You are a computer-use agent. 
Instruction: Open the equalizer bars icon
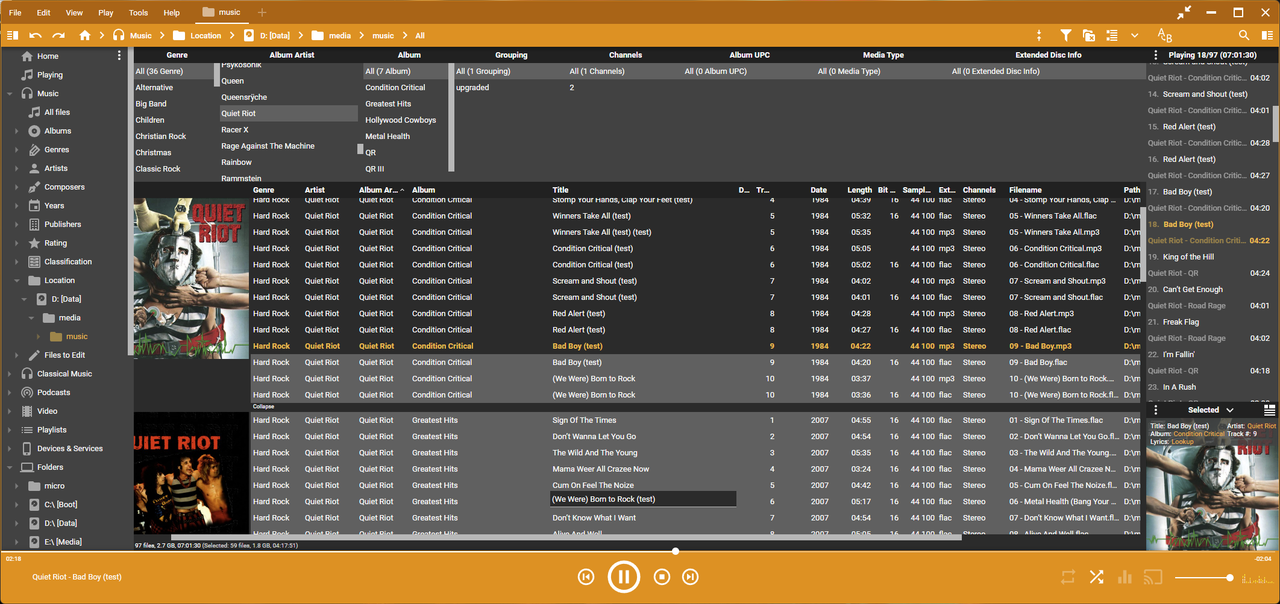[1125, 577]
